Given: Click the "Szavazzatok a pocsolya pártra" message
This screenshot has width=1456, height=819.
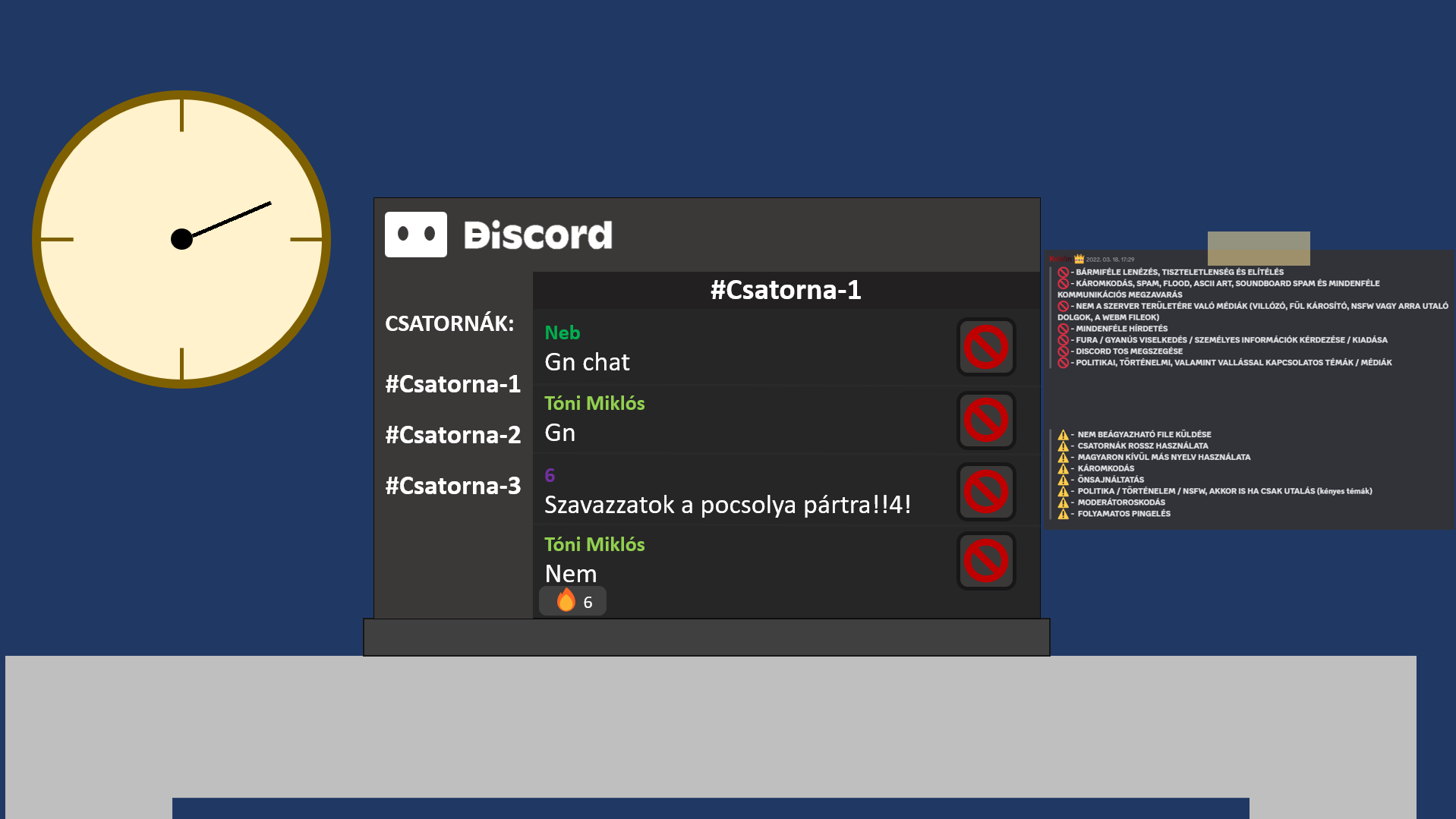Looking at the screenshot, I should point(727,505).
